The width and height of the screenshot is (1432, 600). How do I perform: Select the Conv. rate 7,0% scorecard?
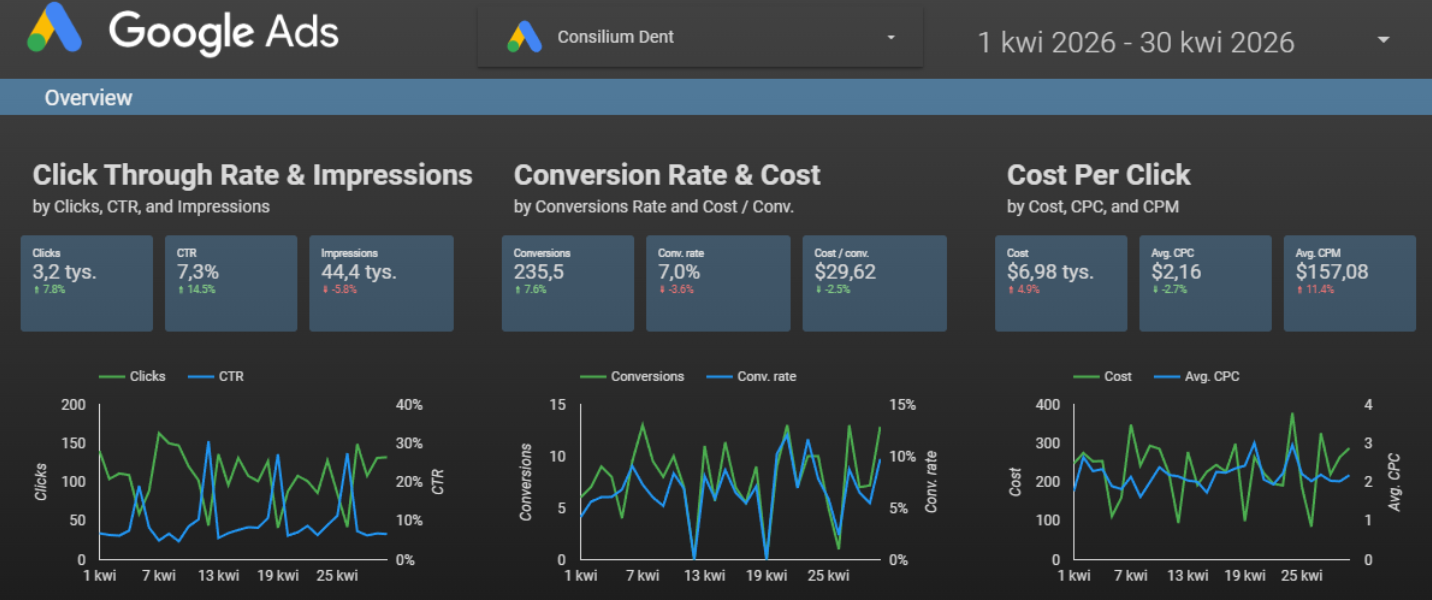(712, 283)
